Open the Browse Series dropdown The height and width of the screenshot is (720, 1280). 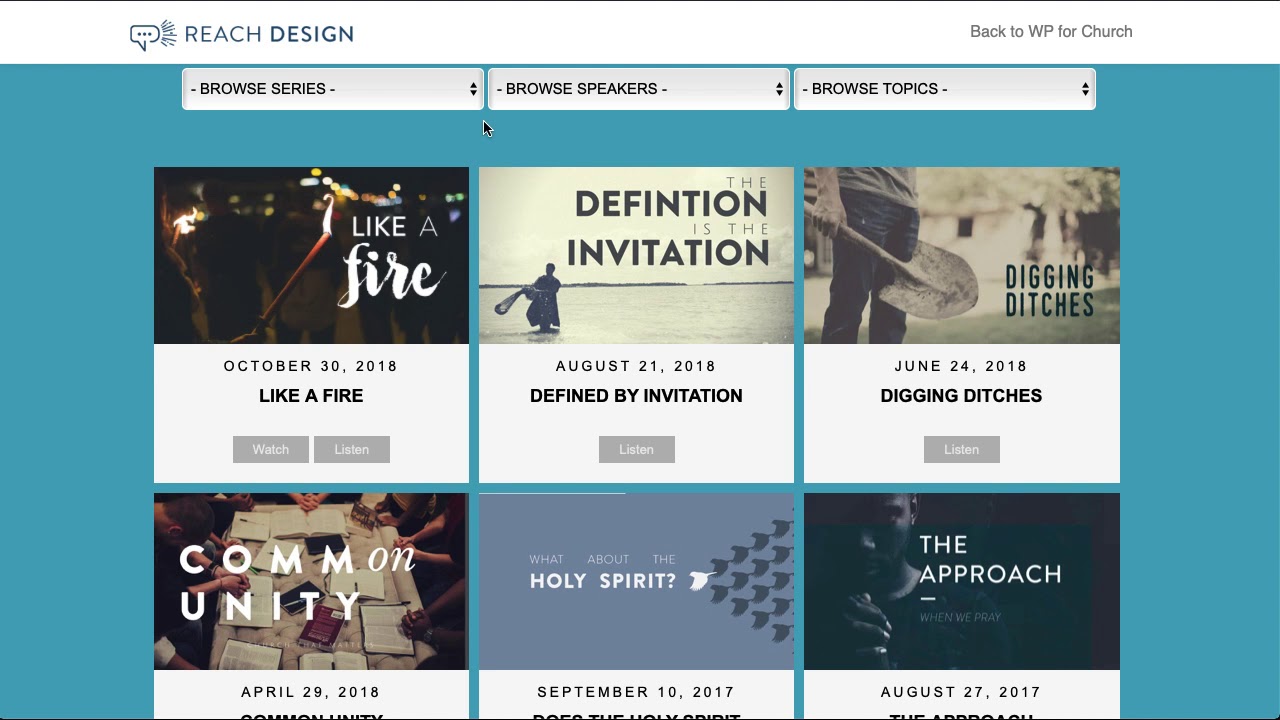pyautogui.click(x=332, y=89)
